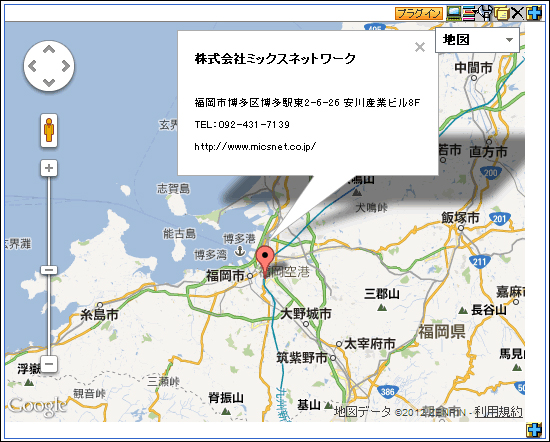Click the 太宰府市 city label
550x442 pixels.
pos(370,344)
